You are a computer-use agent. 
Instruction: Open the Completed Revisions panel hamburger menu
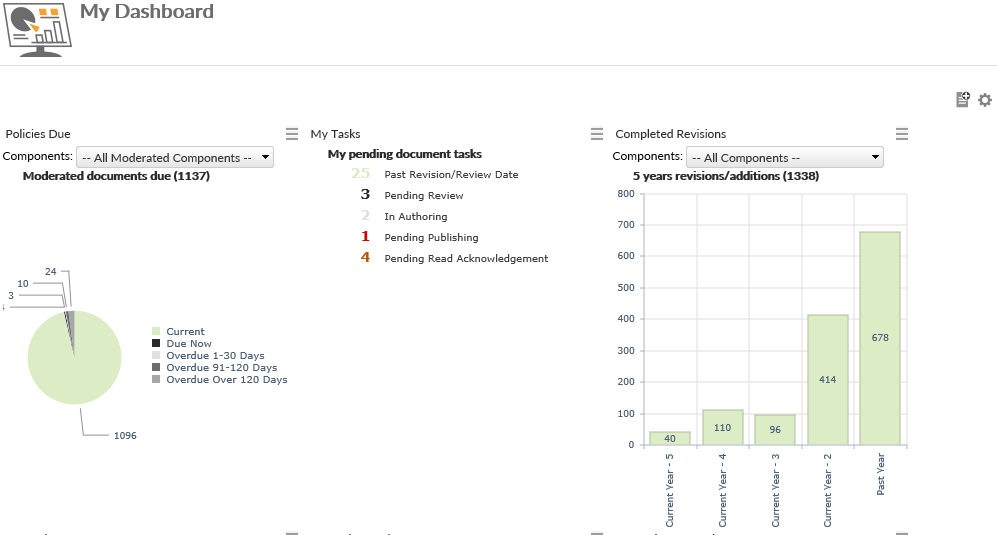pos(902,133)
